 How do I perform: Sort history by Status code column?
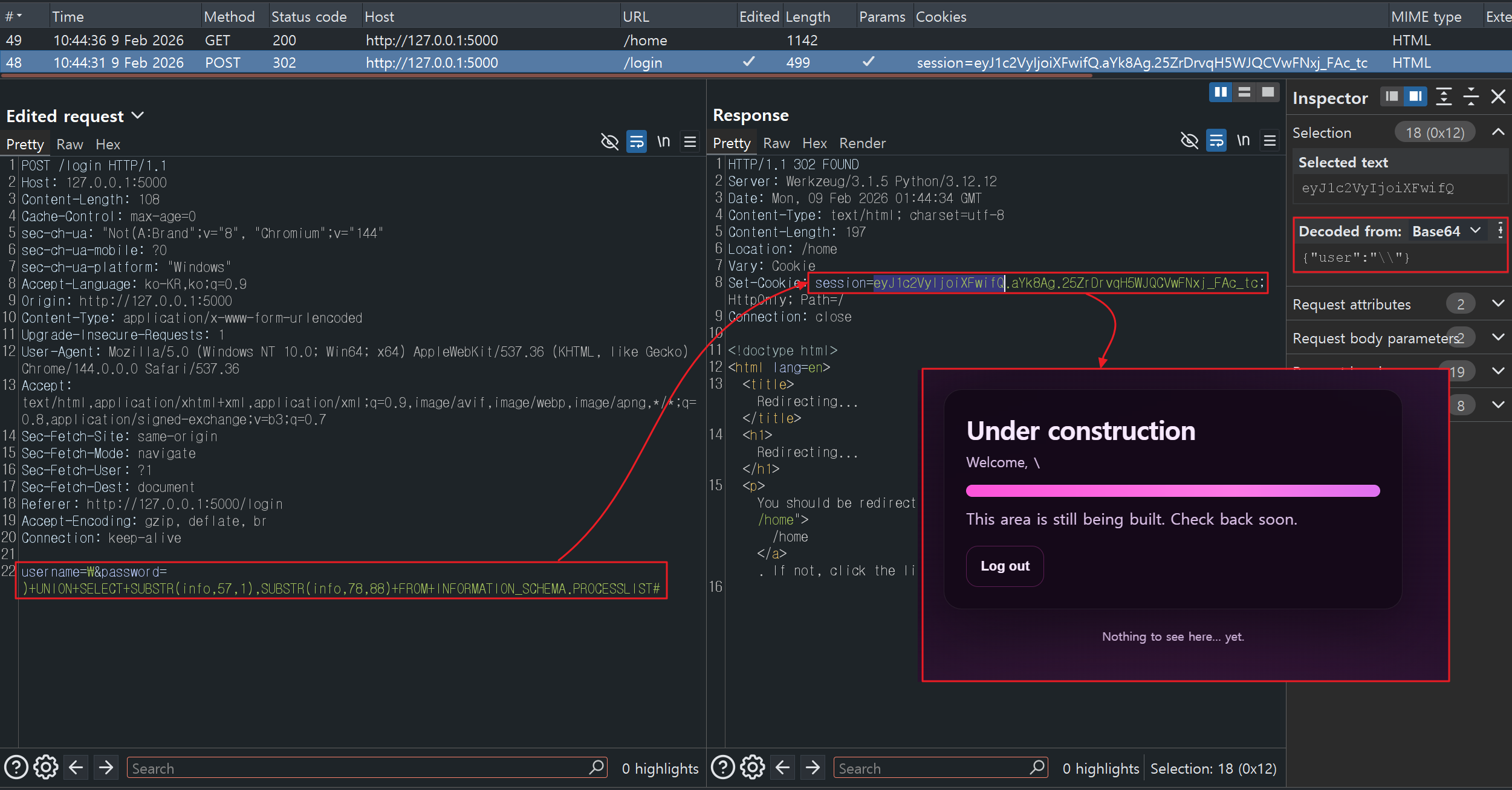click(x=308, y=17)
